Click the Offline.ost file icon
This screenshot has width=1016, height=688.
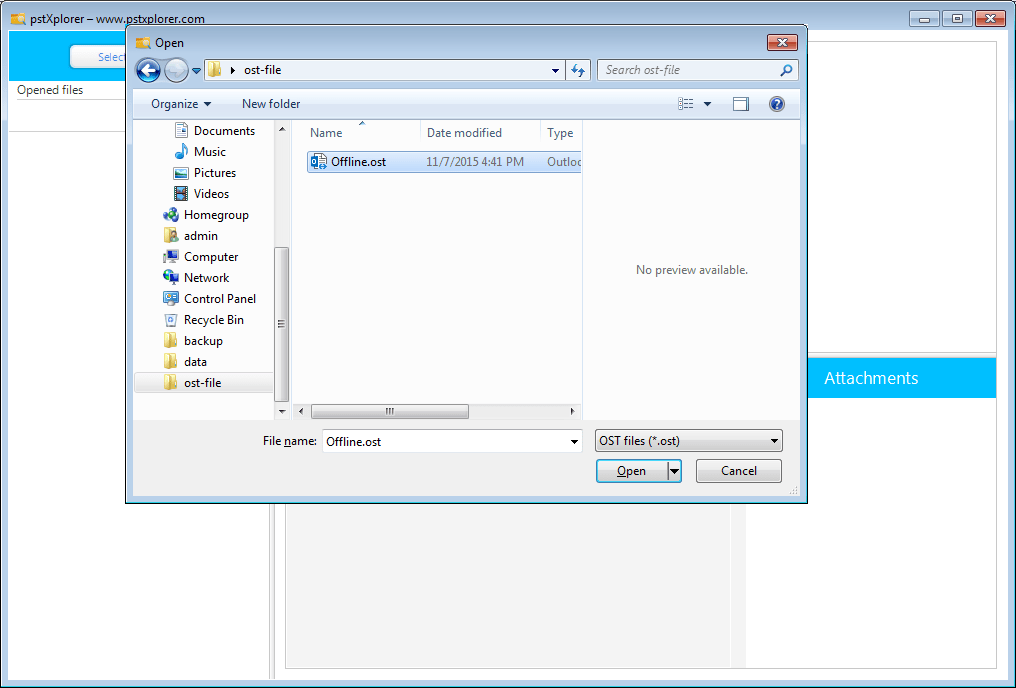tap(319, 162)
